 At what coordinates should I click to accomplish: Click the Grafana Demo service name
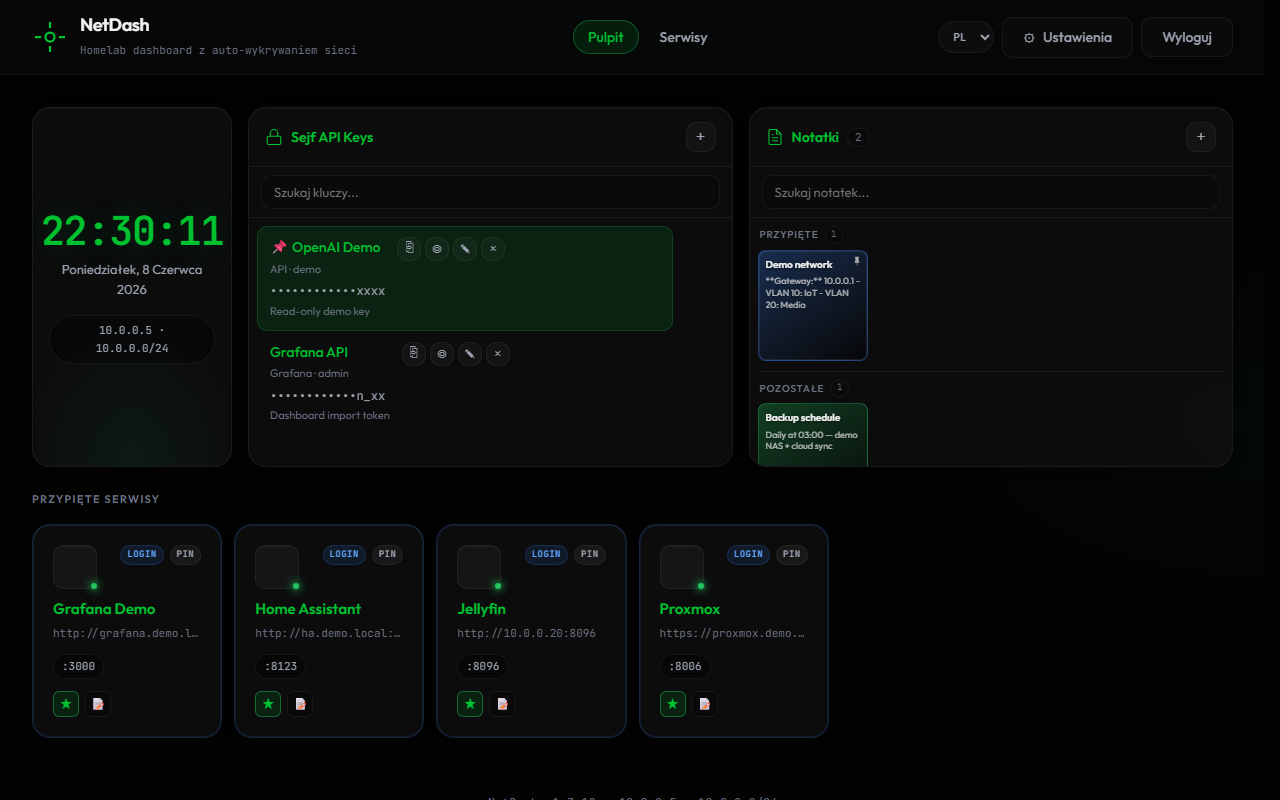coord(104,609)
